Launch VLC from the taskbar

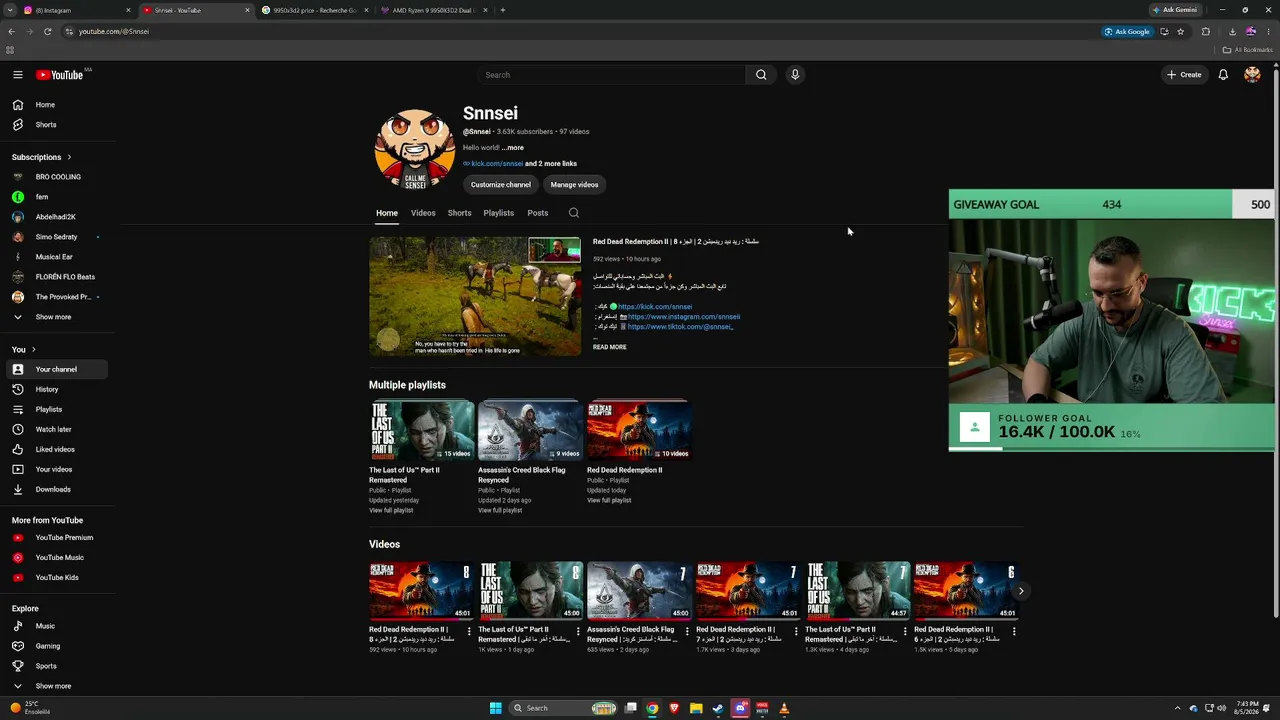tap(784, 708)
